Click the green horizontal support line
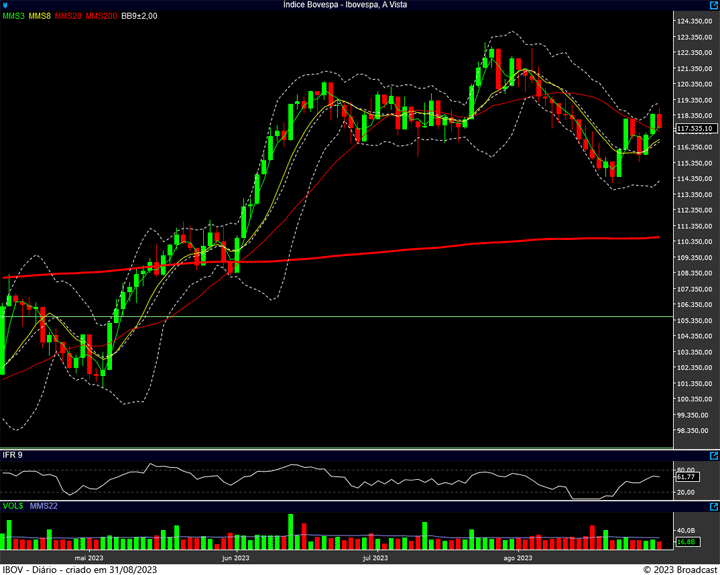720x575 pixels. 400,316
